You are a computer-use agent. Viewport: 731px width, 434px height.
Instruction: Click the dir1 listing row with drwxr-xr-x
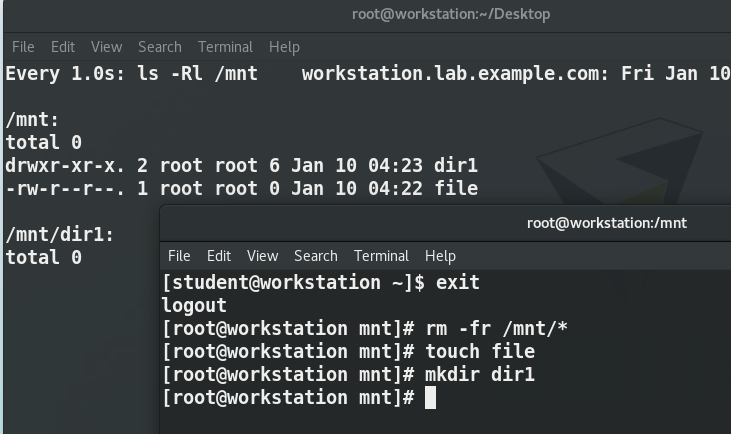click(x=241, y=165)
